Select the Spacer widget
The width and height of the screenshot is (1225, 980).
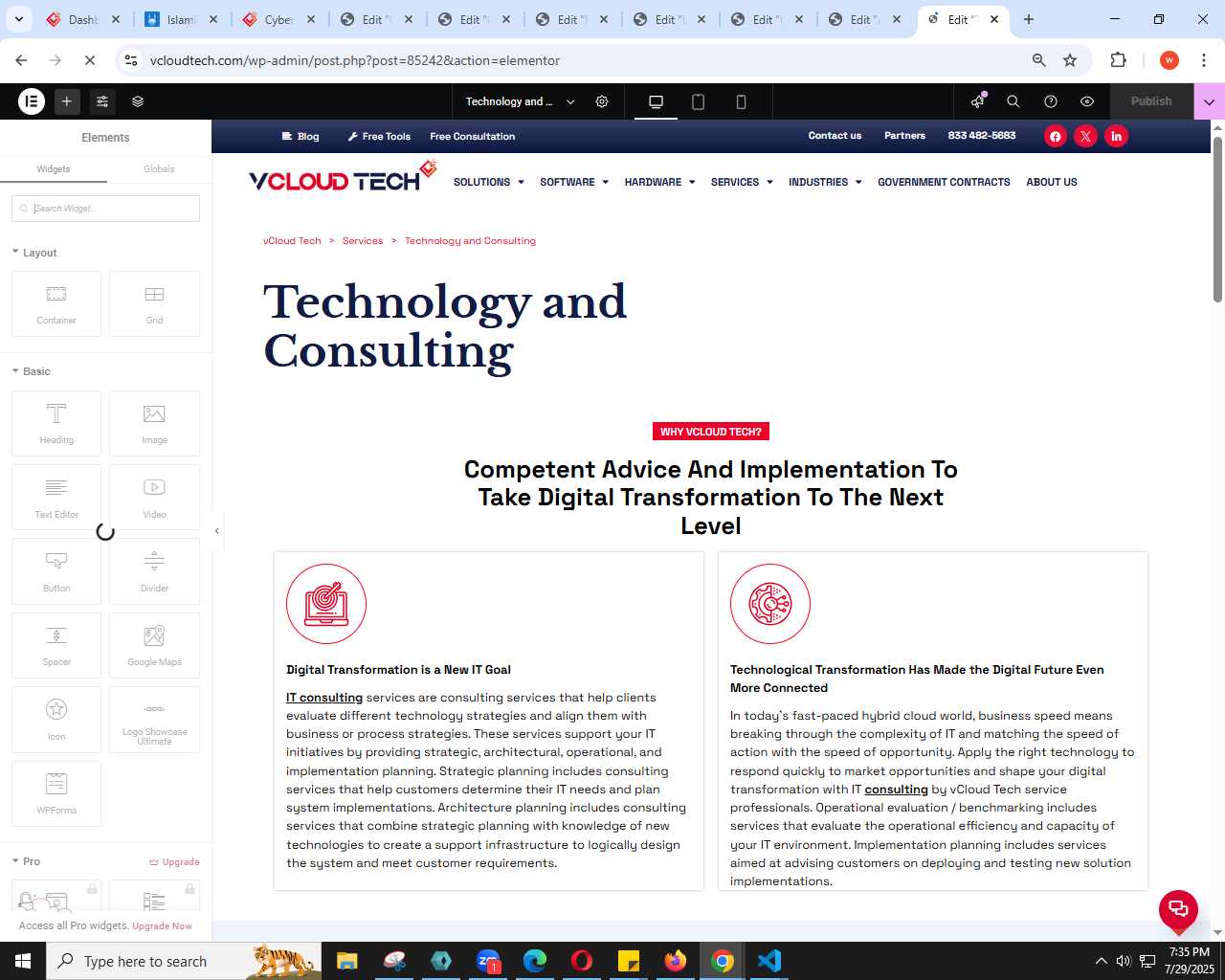pos(56,645)
